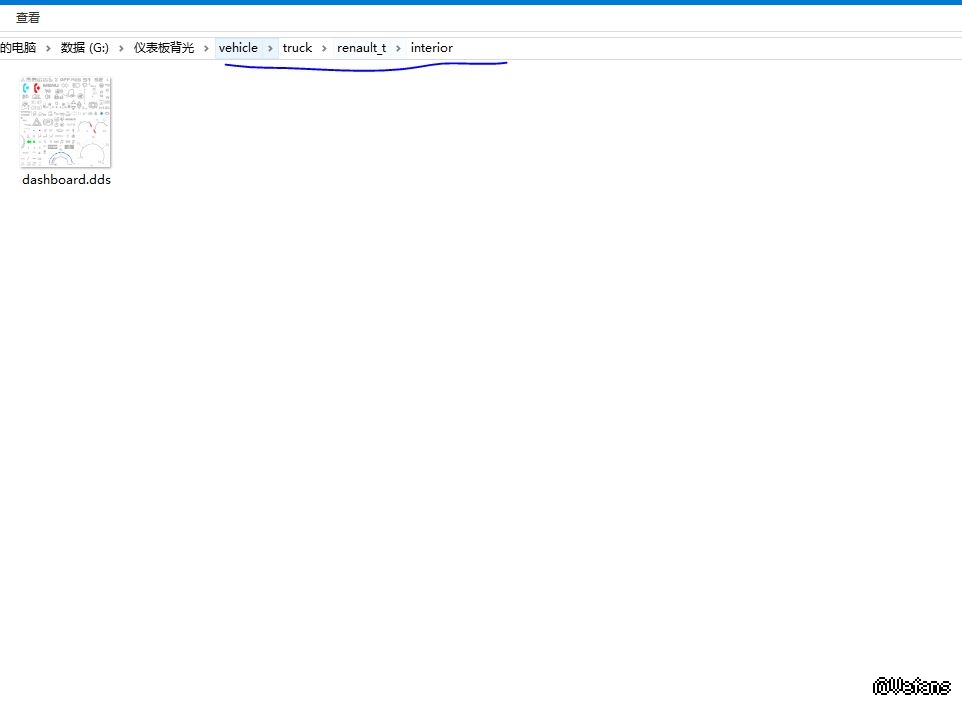
Task: Go to 的电脑 breadcrumb segment
Action: 18,48
